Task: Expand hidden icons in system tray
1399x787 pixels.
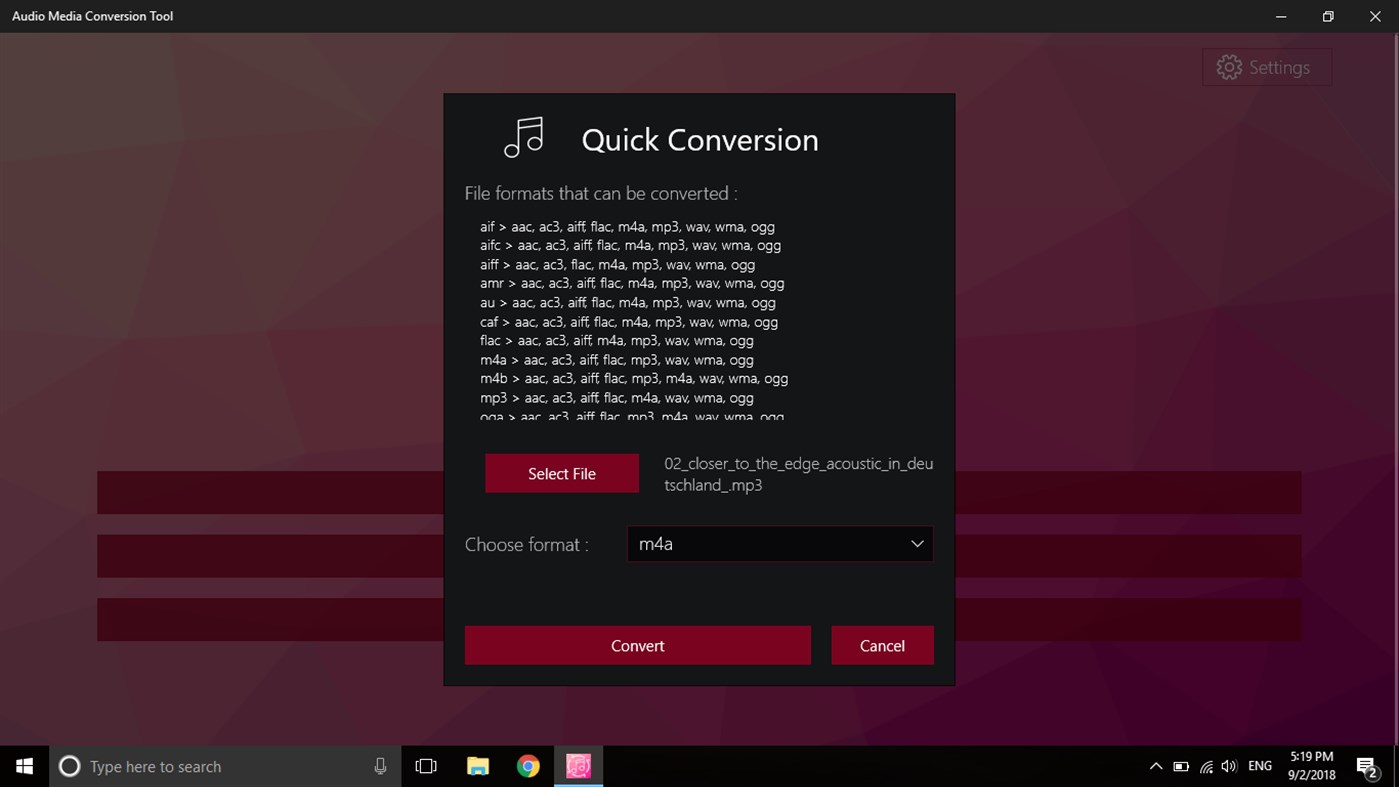Action: click(1156, 765)
